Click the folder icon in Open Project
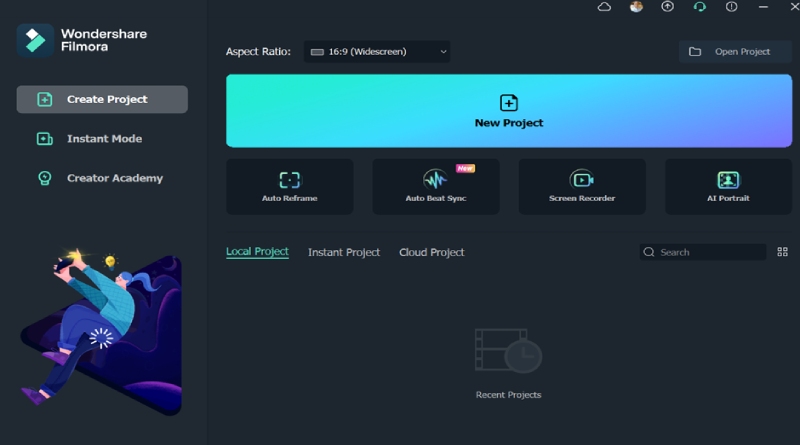This screenshot has height=445, width=800. [x=695, y=52]
